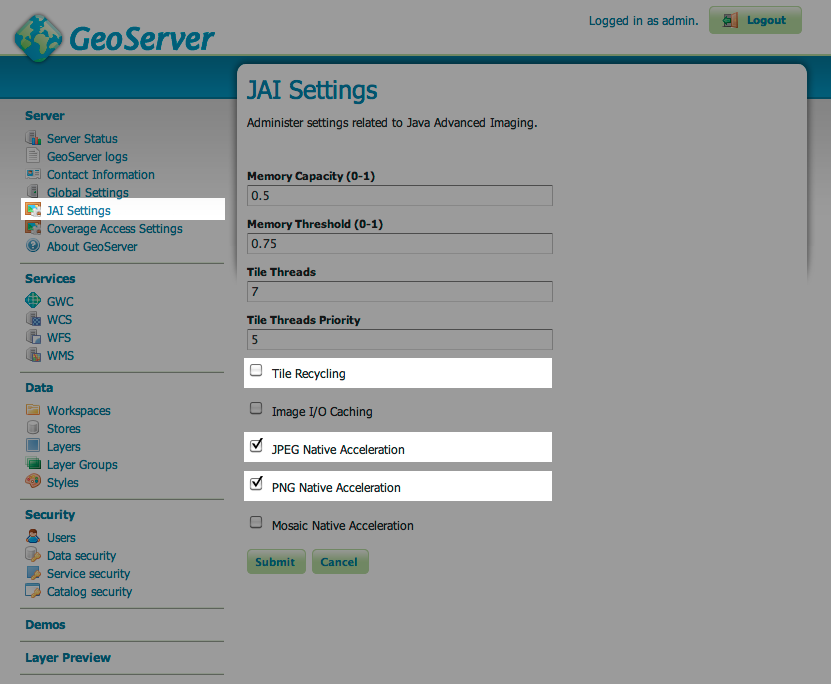This screenshot has height=684, width=831.
Task: Click the About GeoServer help icon
Action: point(33,246)
